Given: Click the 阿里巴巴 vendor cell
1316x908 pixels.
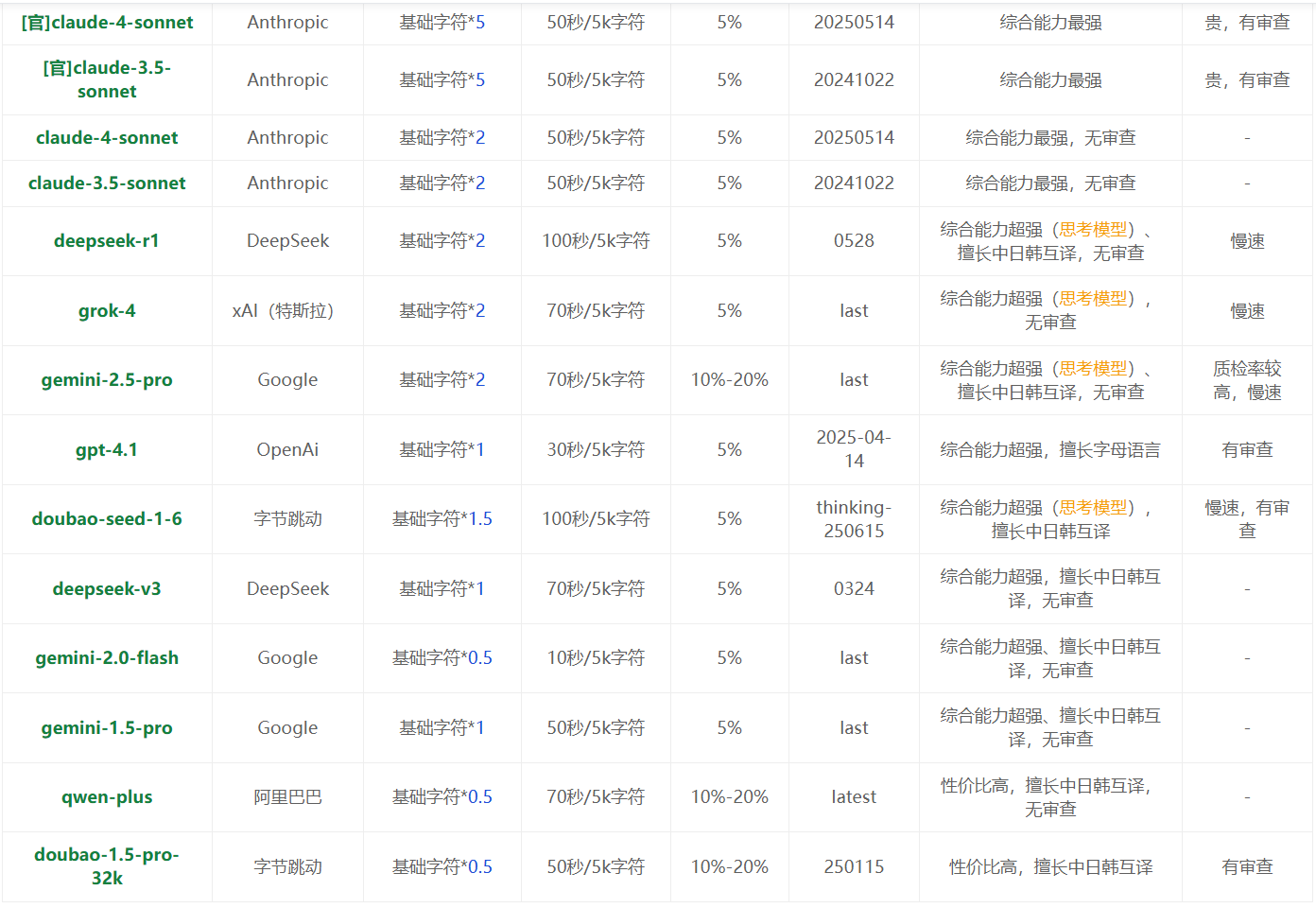Looking at the screenshot, I should 287,797.
